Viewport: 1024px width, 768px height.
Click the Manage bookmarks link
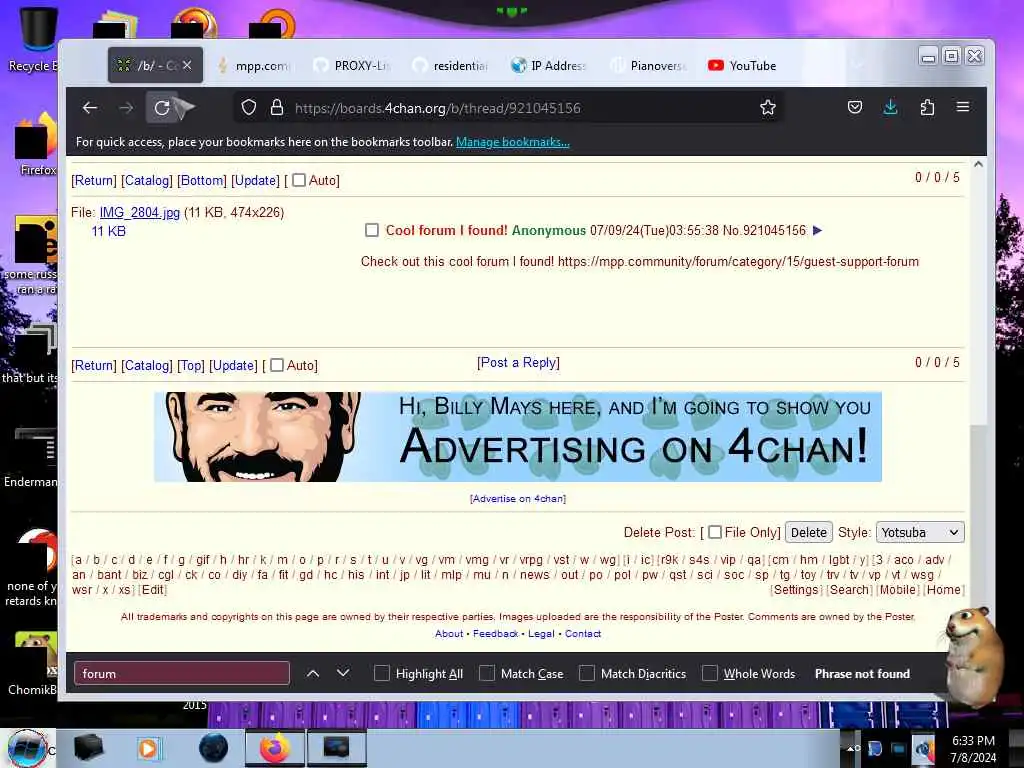tap(513, 142)
